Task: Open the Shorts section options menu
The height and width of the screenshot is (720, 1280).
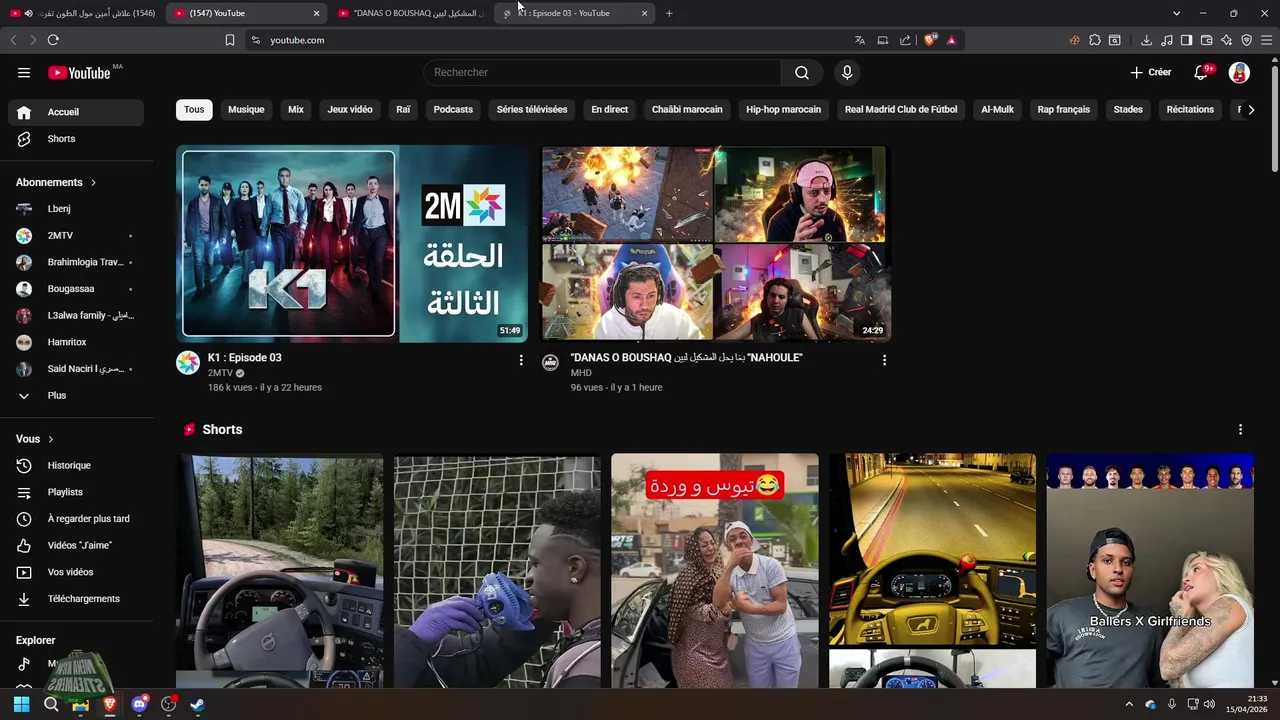Action: [1240, 429]
